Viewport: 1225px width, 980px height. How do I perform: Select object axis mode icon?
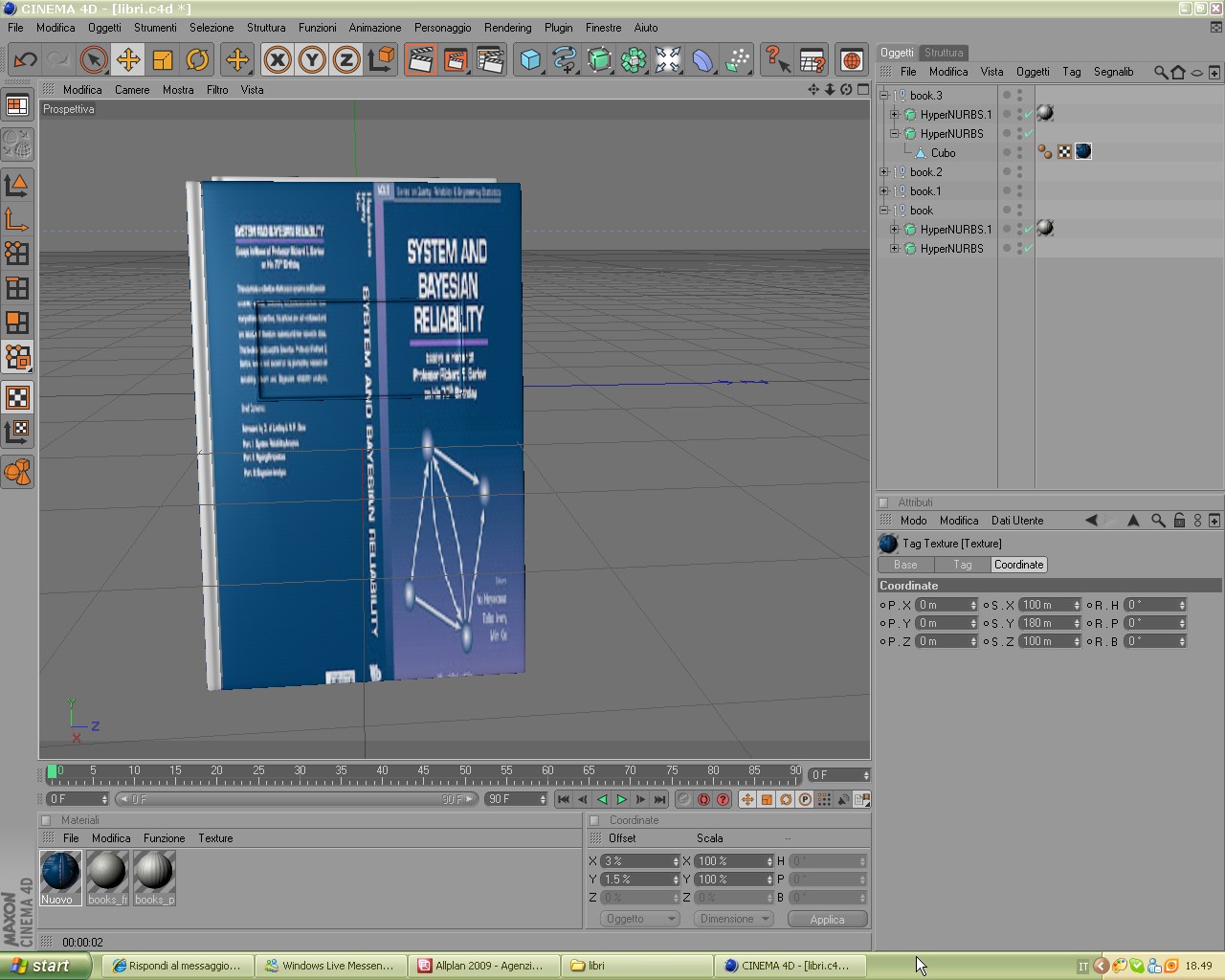tap(17, 219)
